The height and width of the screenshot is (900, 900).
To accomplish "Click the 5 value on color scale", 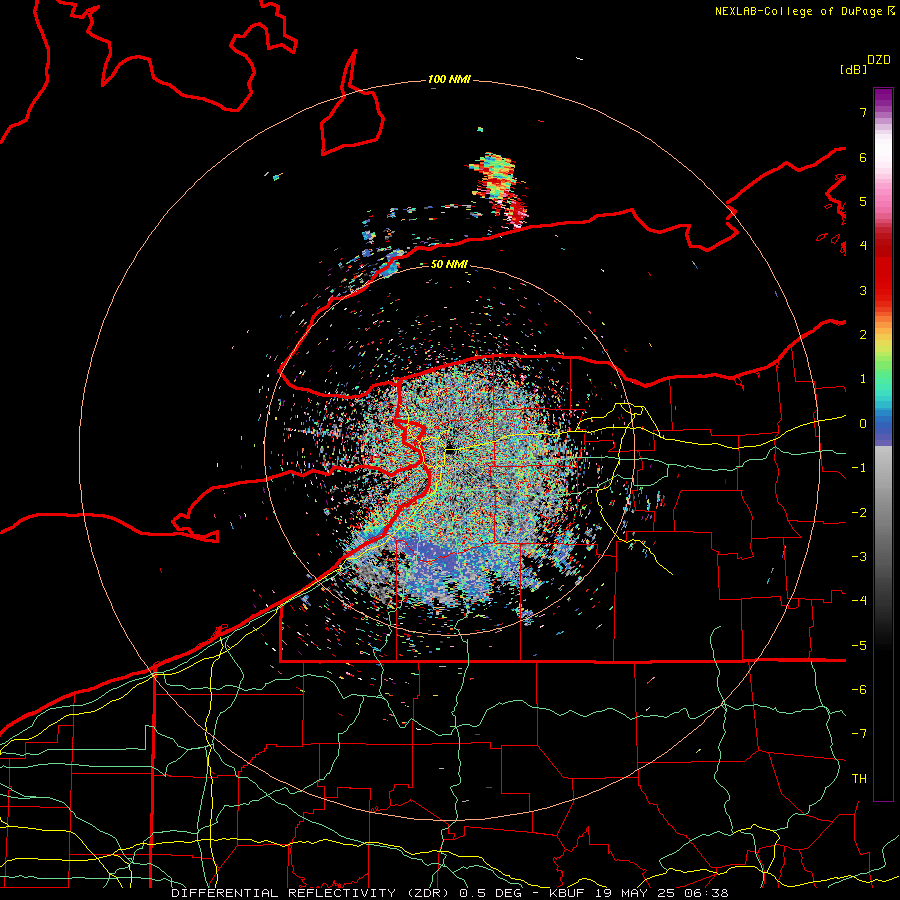I will click(863, 201).
